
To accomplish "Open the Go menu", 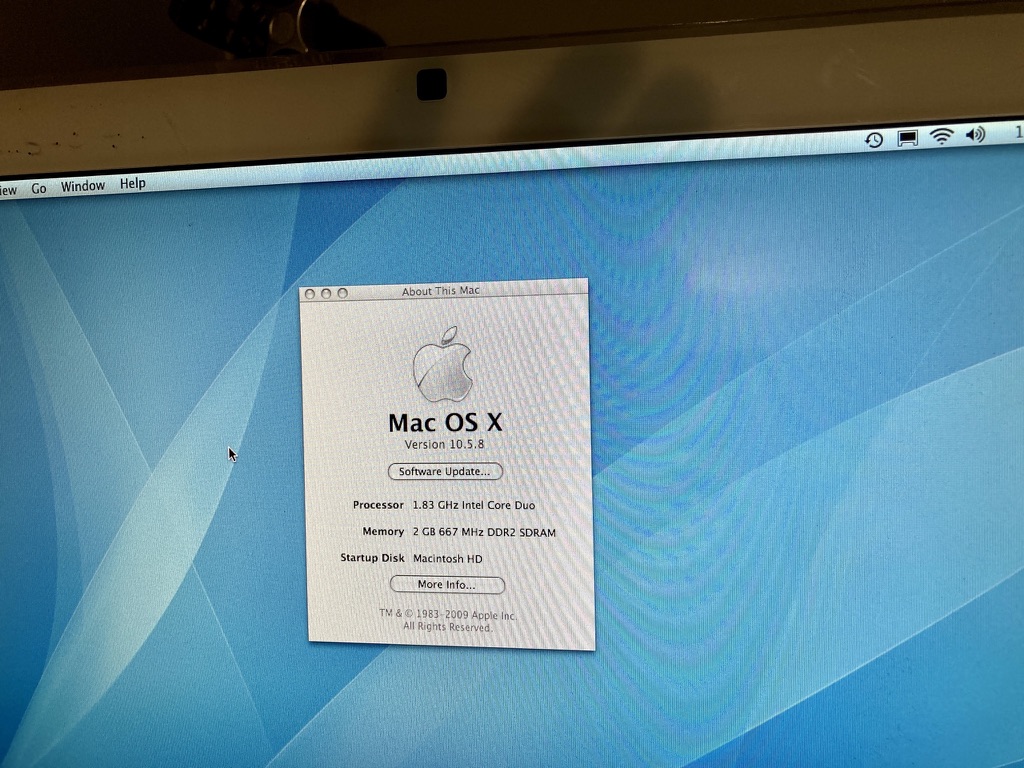I will 39,188.
